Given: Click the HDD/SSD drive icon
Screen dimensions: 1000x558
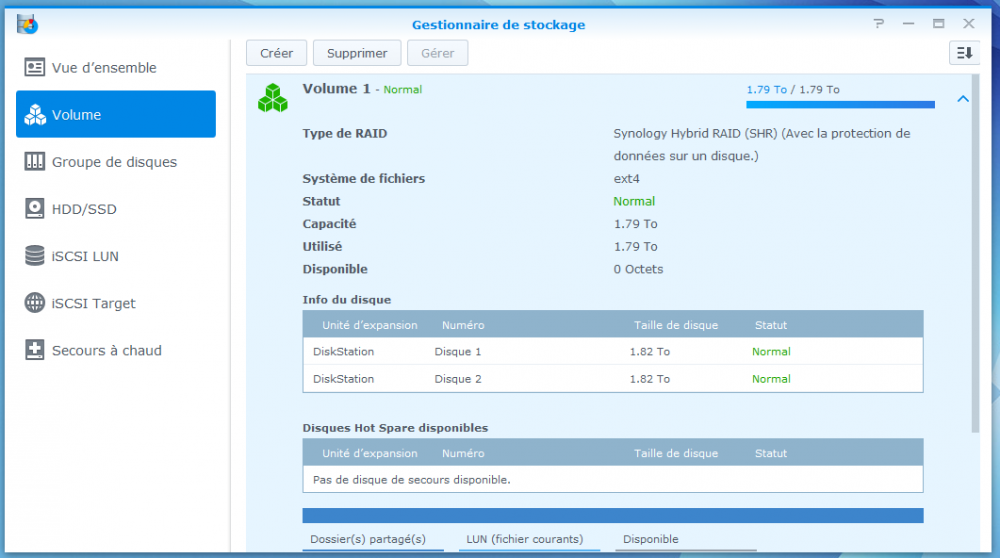Looking at the screenshot, I should coord(35,209).
